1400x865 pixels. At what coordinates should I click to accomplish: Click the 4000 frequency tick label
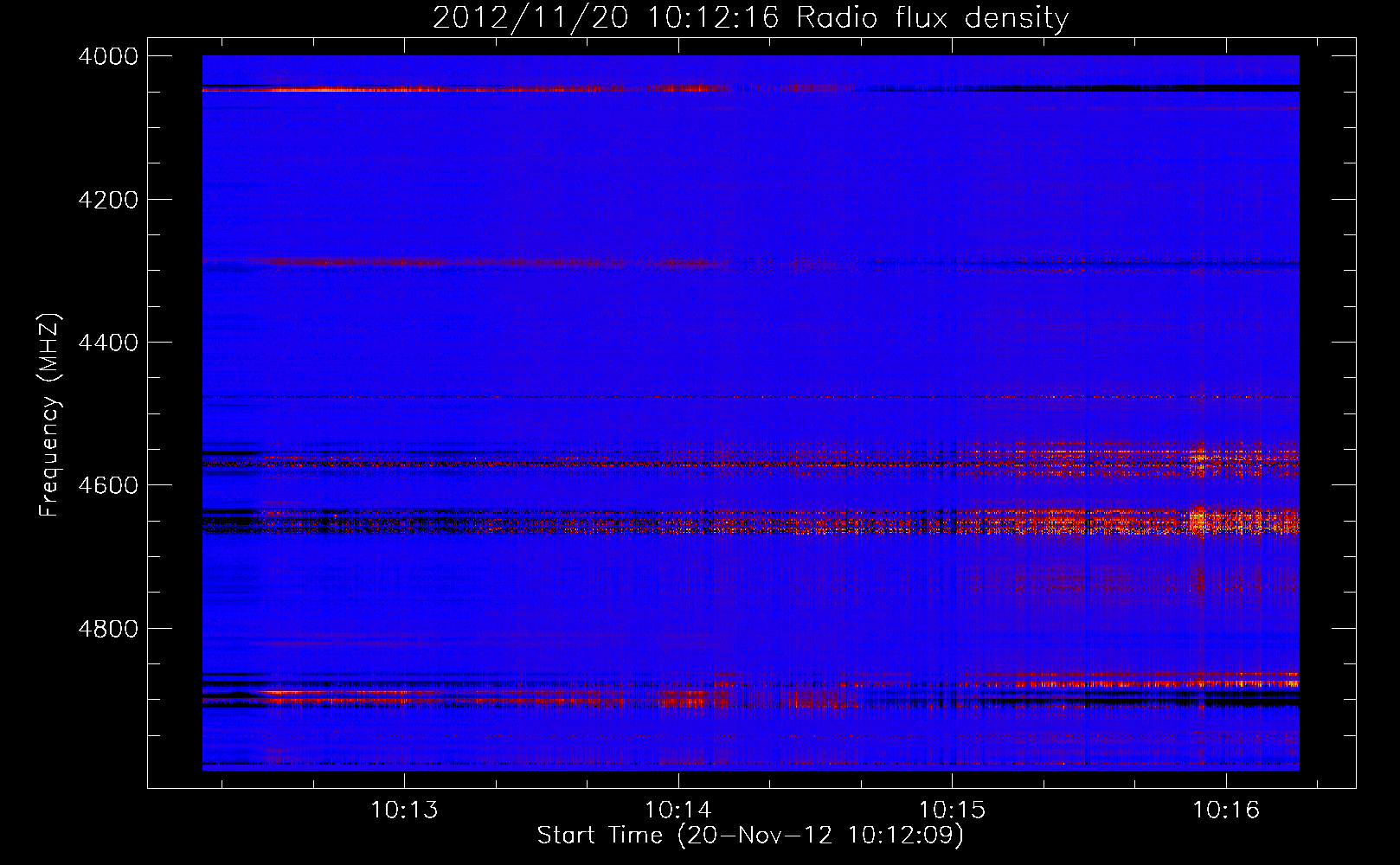(x=107, y=56)
